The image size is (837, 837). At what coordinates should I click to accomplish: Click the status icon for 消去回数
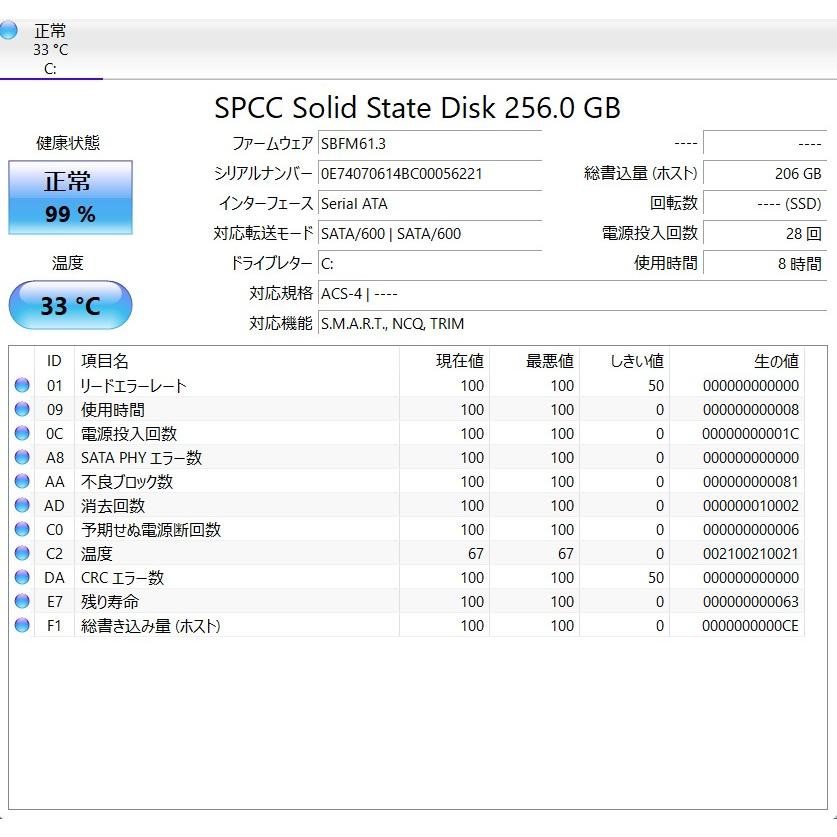click(x=22, y=505)
